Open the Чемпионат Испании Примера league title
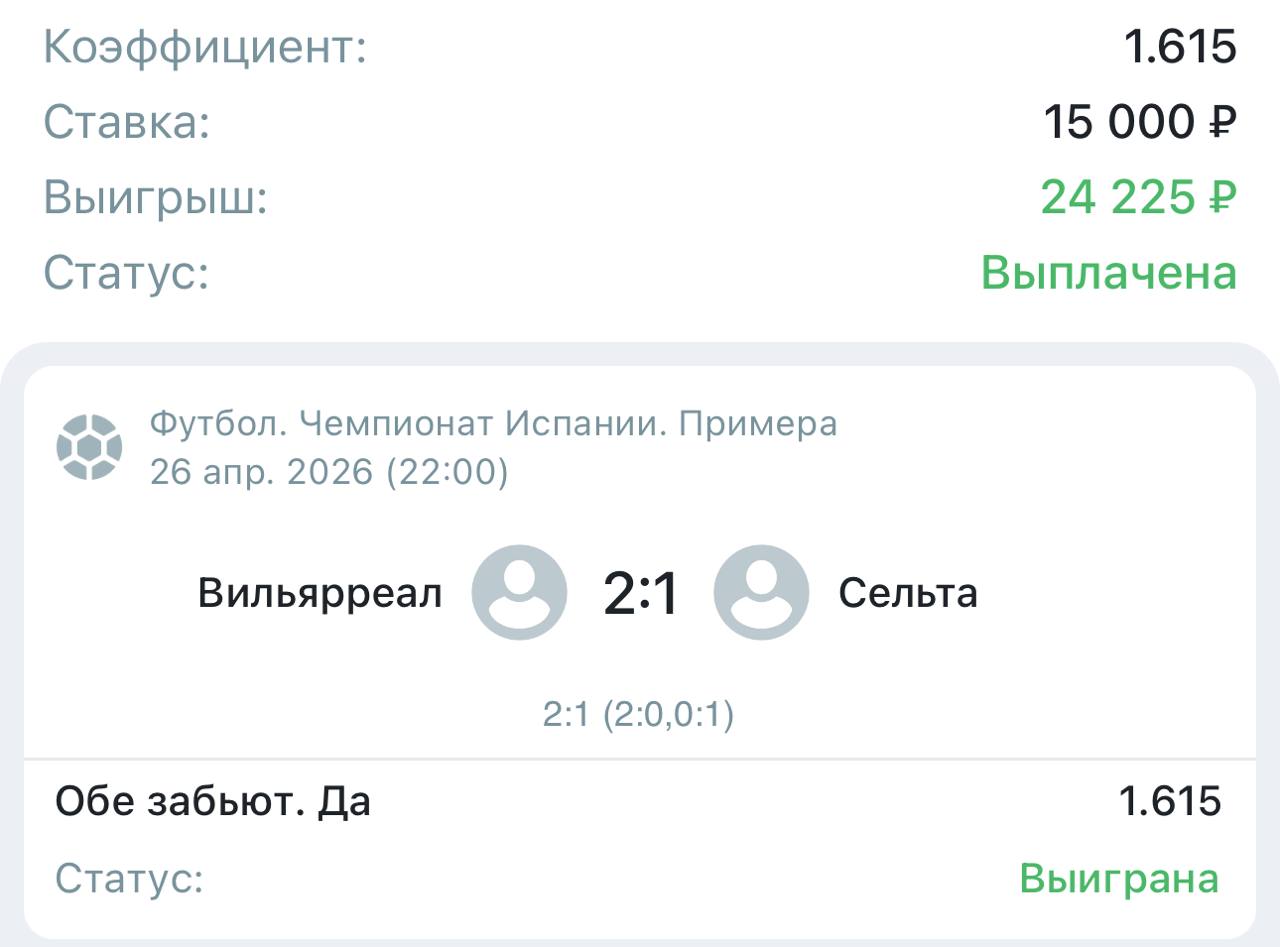Viewport: 1280px width, 947px height. coord(493,424)
